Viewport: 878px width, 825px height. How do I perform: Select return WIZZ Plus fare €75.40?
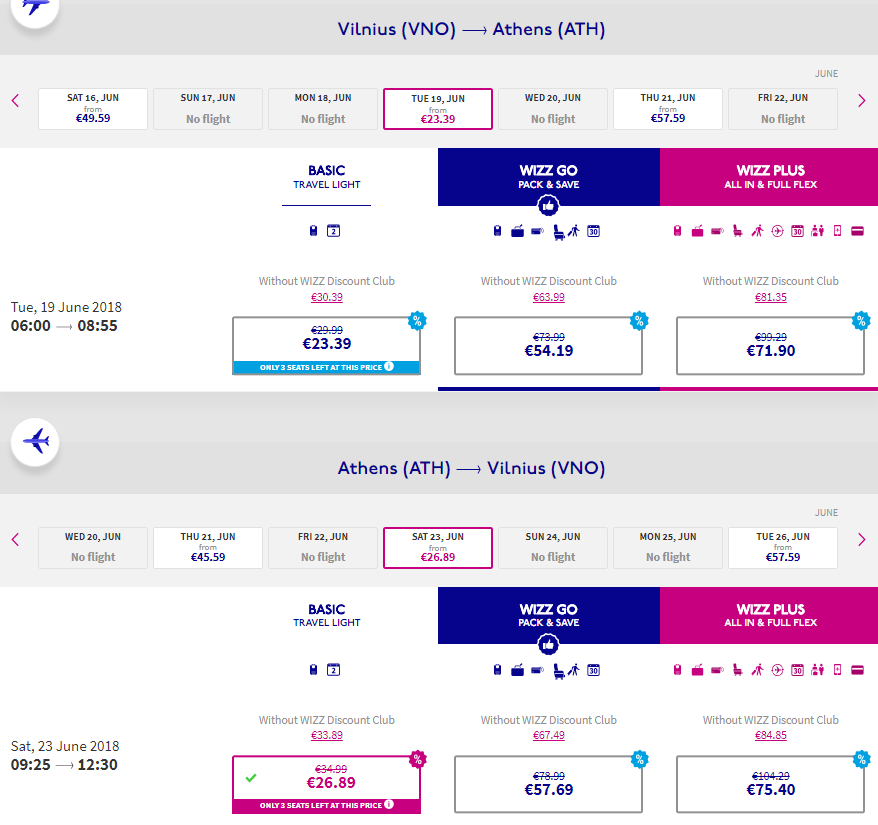point(770,784)
